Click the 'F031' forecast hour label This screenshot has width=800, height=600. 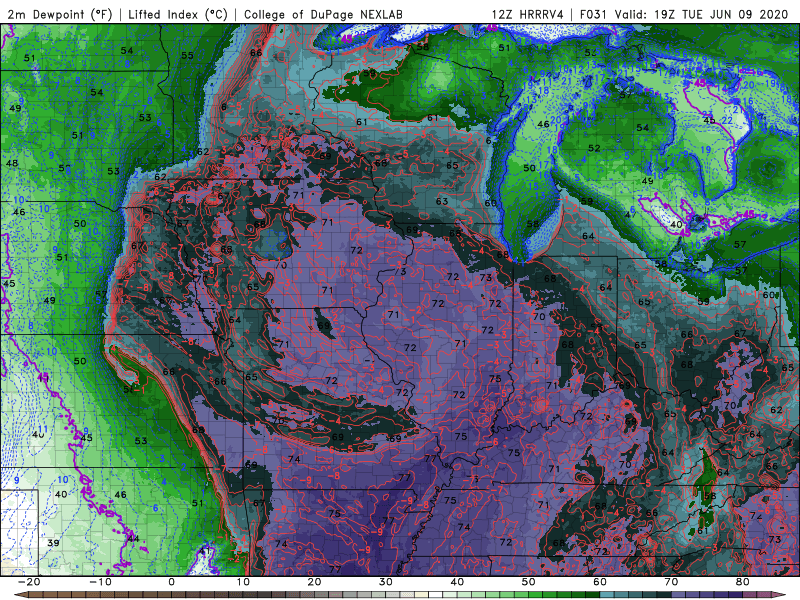pos(593,15)
